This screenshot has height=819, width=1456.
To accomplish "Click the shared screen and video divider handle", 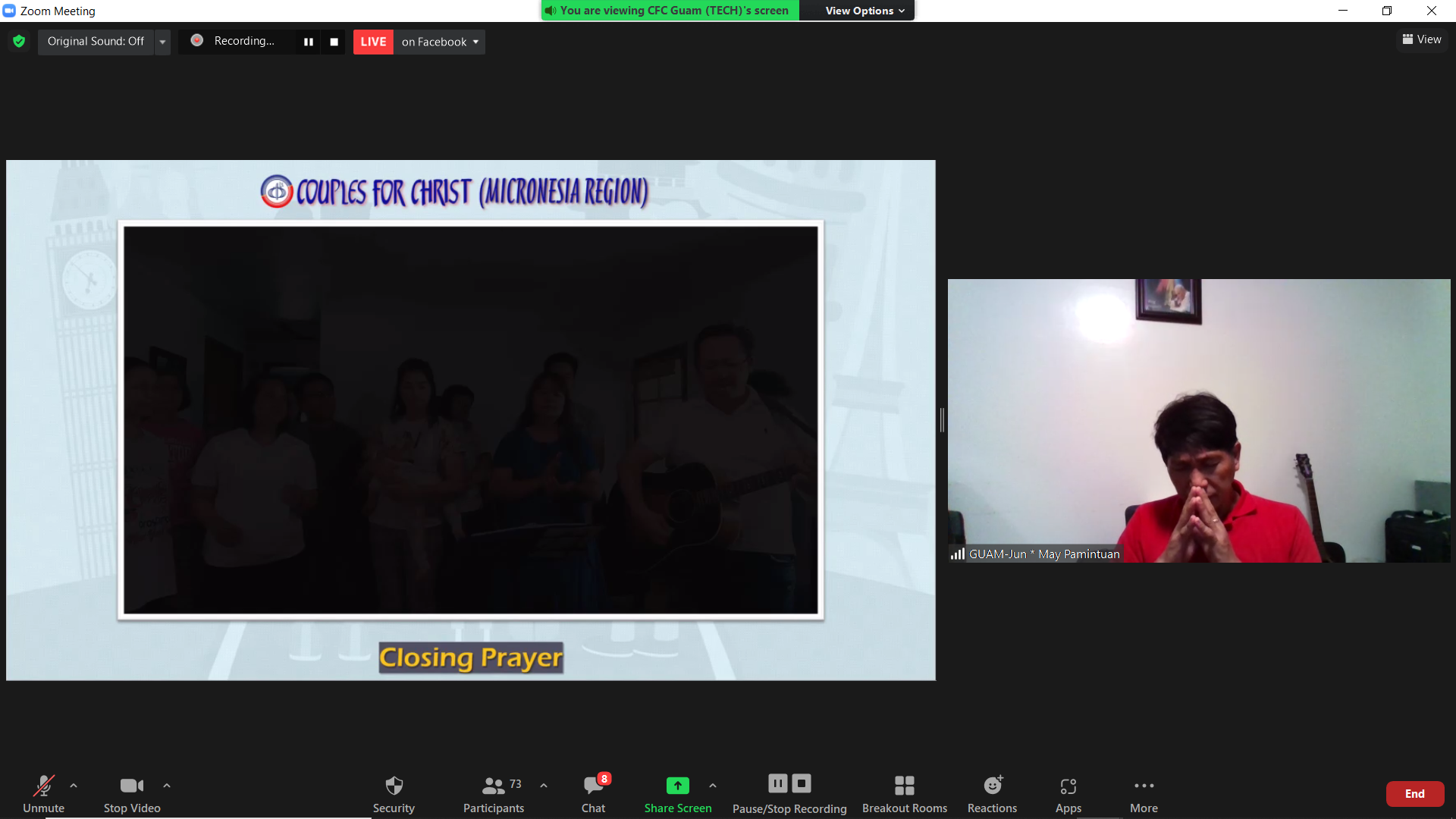I will [x=942, y=420].
